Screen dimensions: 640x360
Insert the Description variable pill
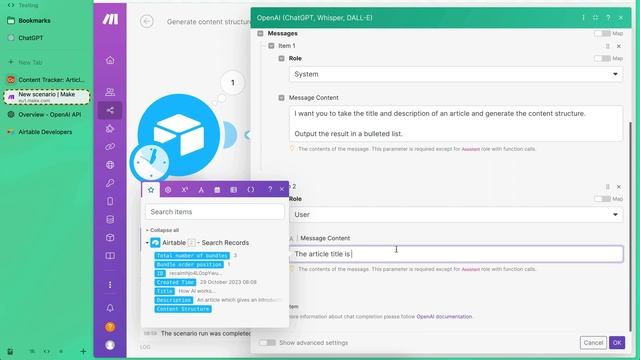click(173, 300)
